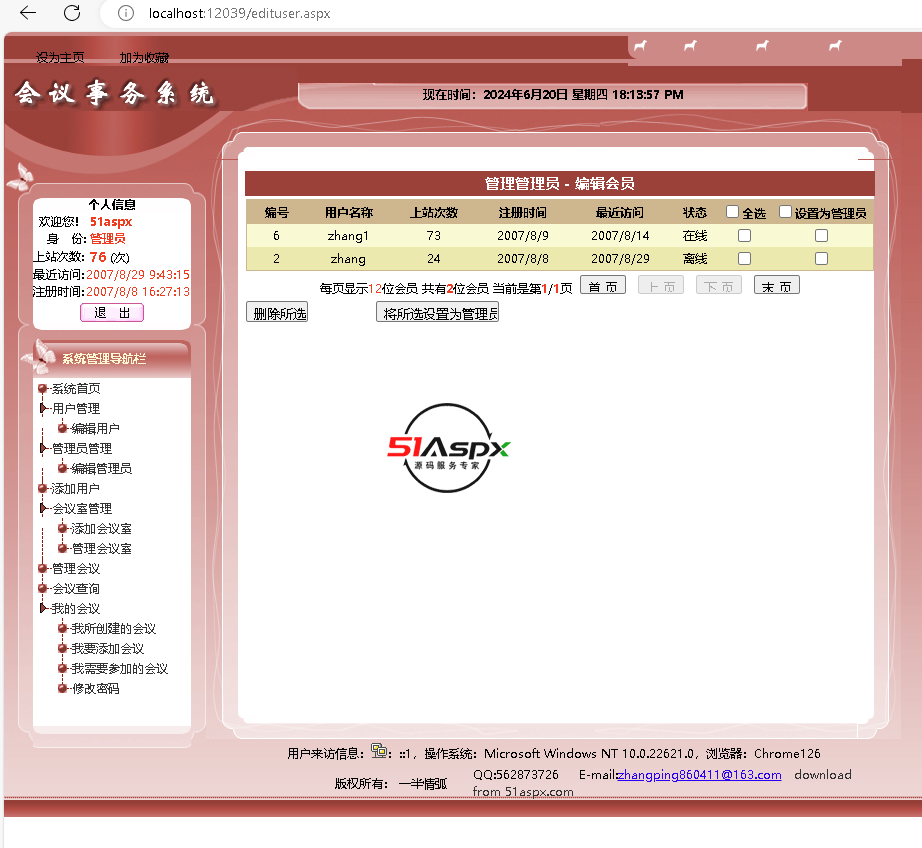Tick the 全选 select-all checkbox
Screen dimensions: 922x848
point(732,212)
